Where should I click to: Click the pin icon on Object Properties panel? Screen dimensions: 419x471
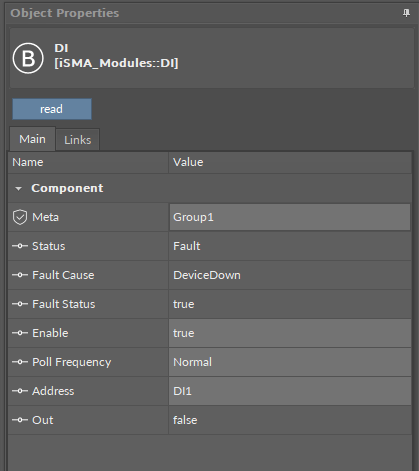(x=406, y=13)
